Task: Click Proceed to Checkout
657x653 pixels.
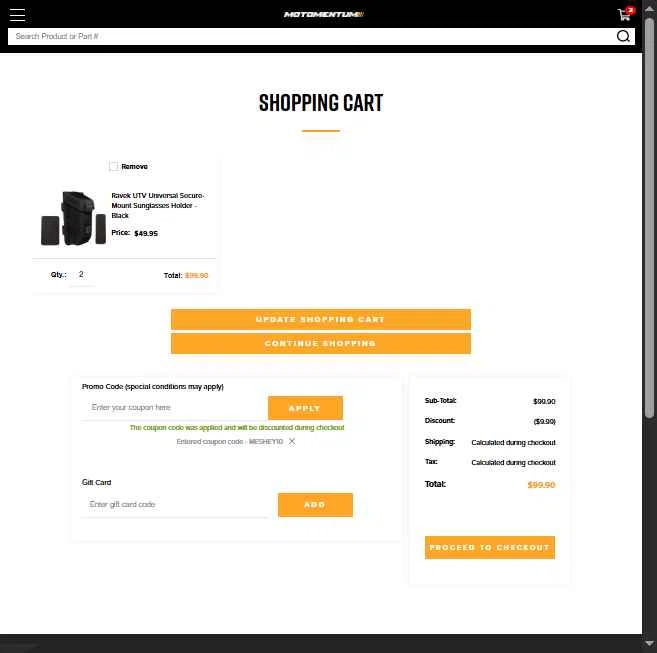Action: pos(489,547)
